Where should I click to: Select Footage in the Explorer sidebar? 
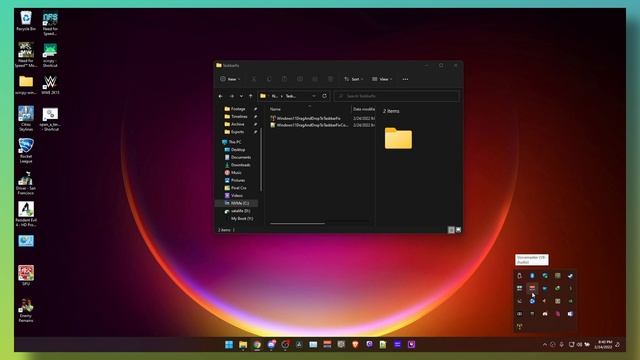(x=238, y=109)
